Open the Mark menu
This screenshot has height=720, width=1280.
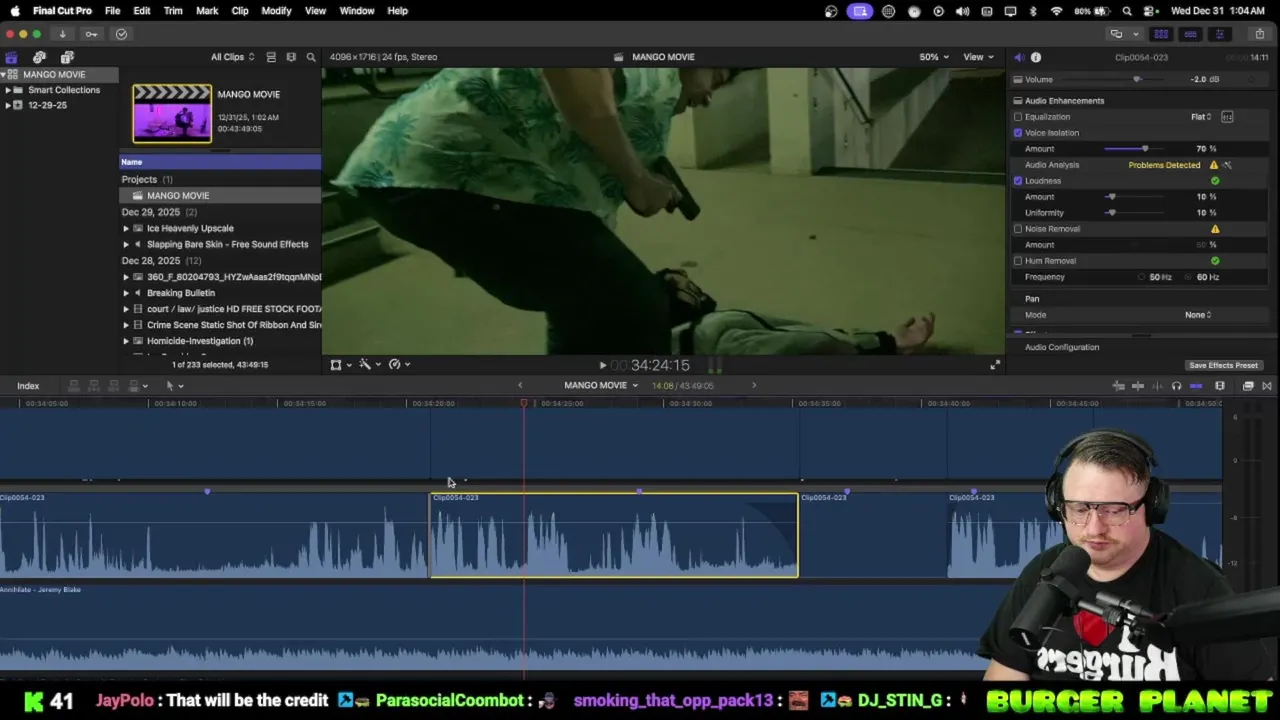pyautogui.click(x=207, y=11)
